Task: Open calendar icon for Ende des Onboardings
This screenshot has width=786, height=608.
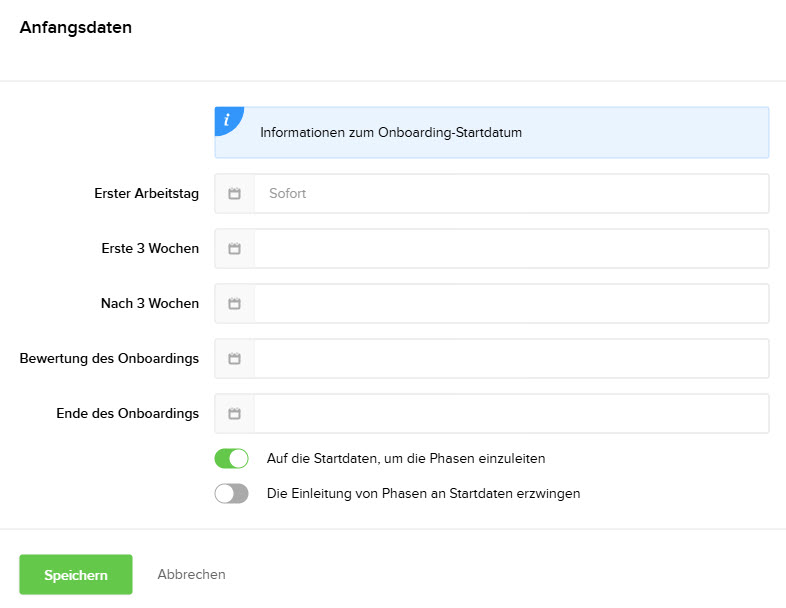Action: point(234,414)
